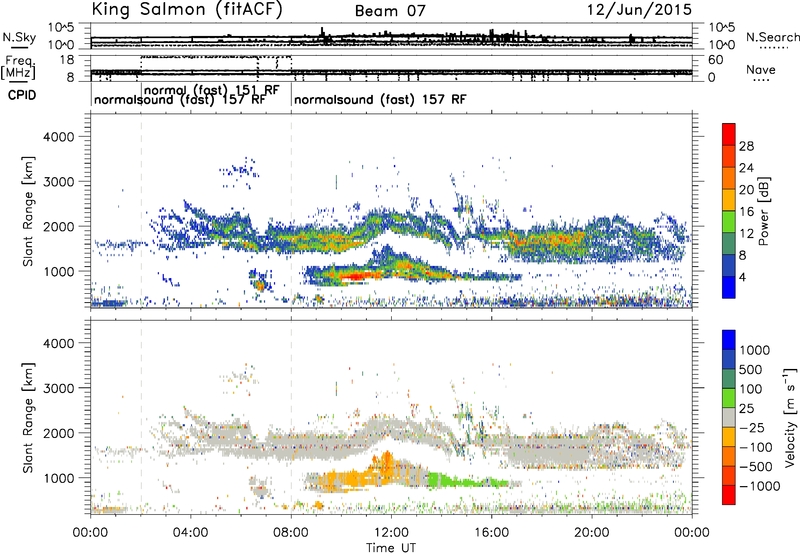
Task: Click the '16:00' time axis label
Action: 491,533
